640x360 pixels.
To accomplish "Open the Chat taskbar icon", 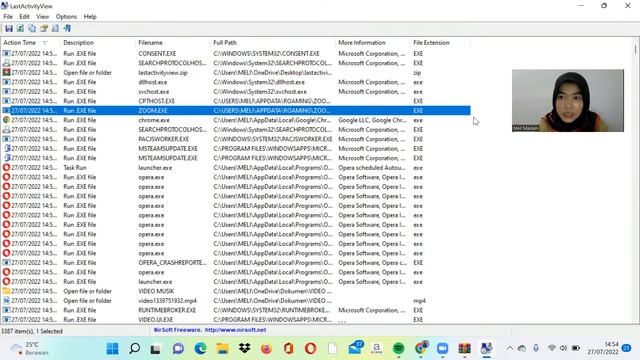I will pos(178,349).
